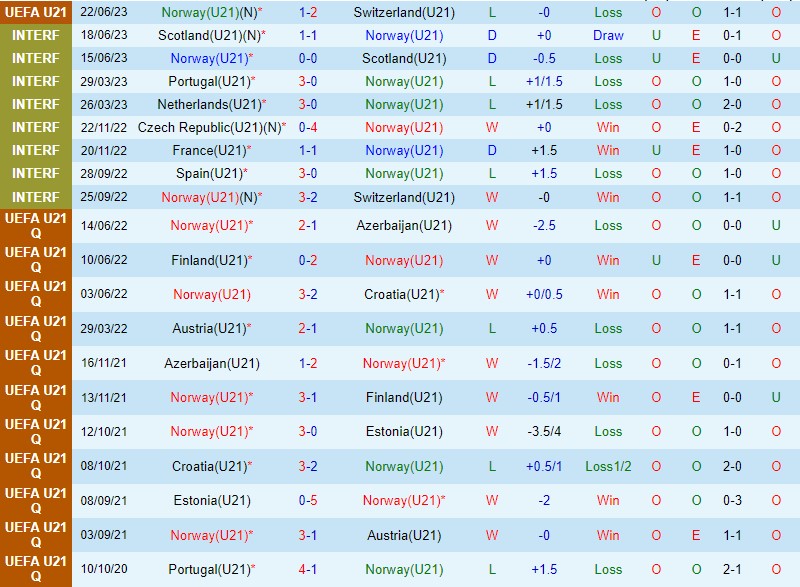Viewport: 800px width, 587px height.
Task: Select half-time score 2-1 on 10/10/20 row
Action: (x=732, y=569)
